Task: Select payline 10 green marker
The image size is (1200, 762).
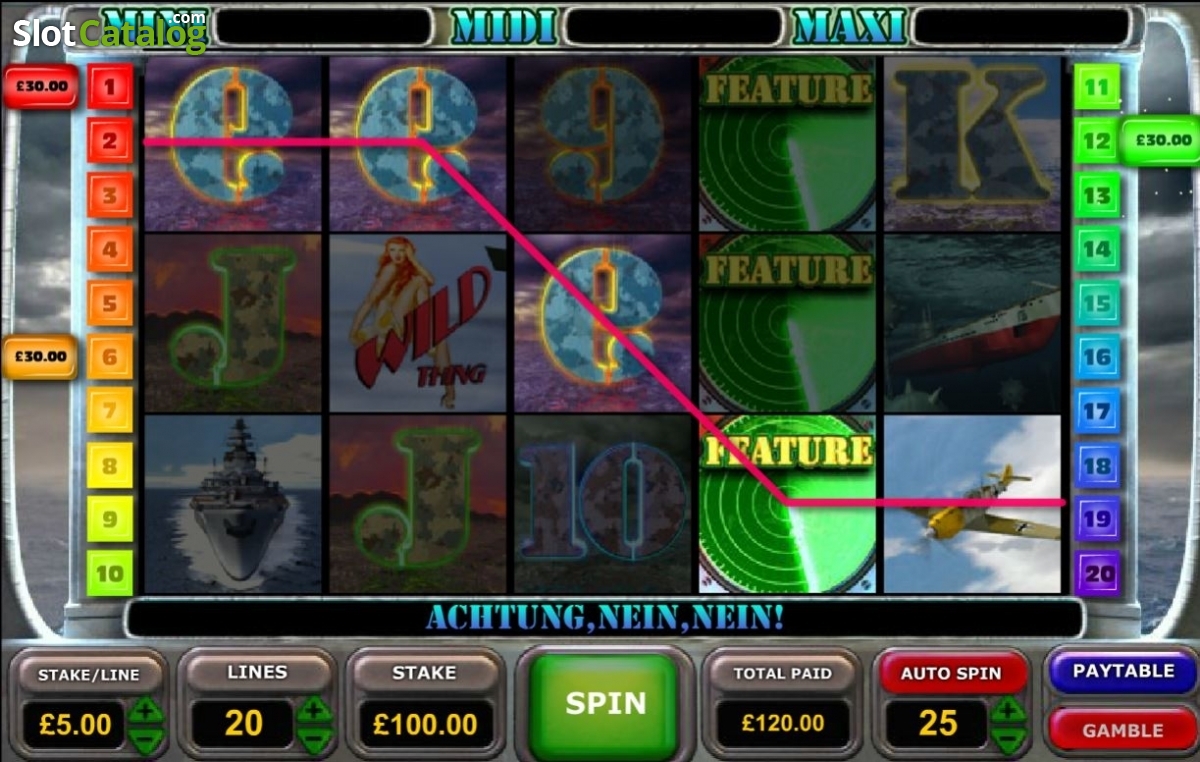Action: point(109,573)
